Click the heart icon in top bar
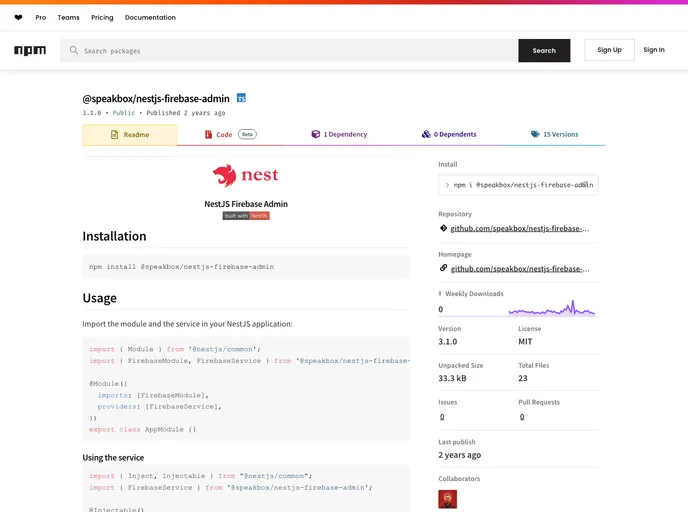 [x=18, y=18]
